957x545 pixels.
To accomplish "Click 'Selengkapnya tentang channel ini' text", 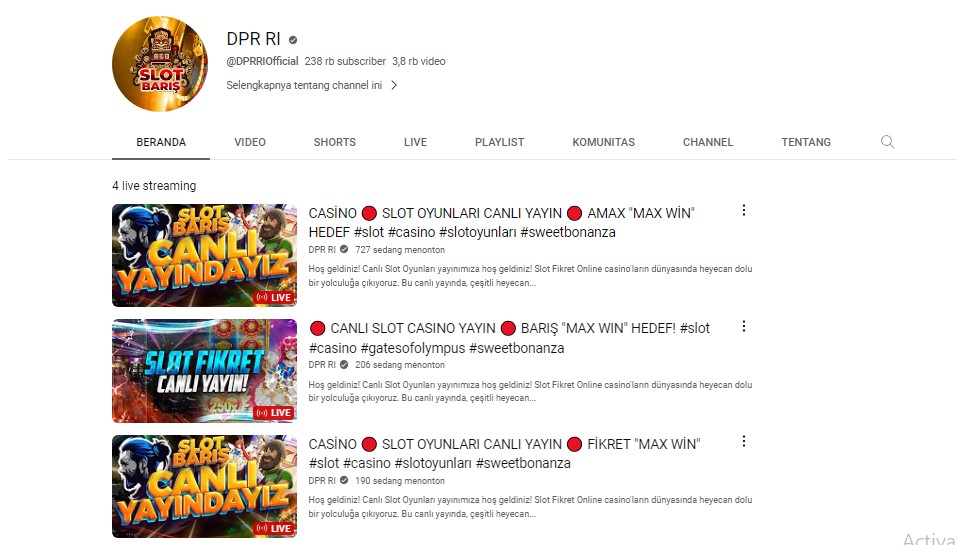I will coord(304,85).
